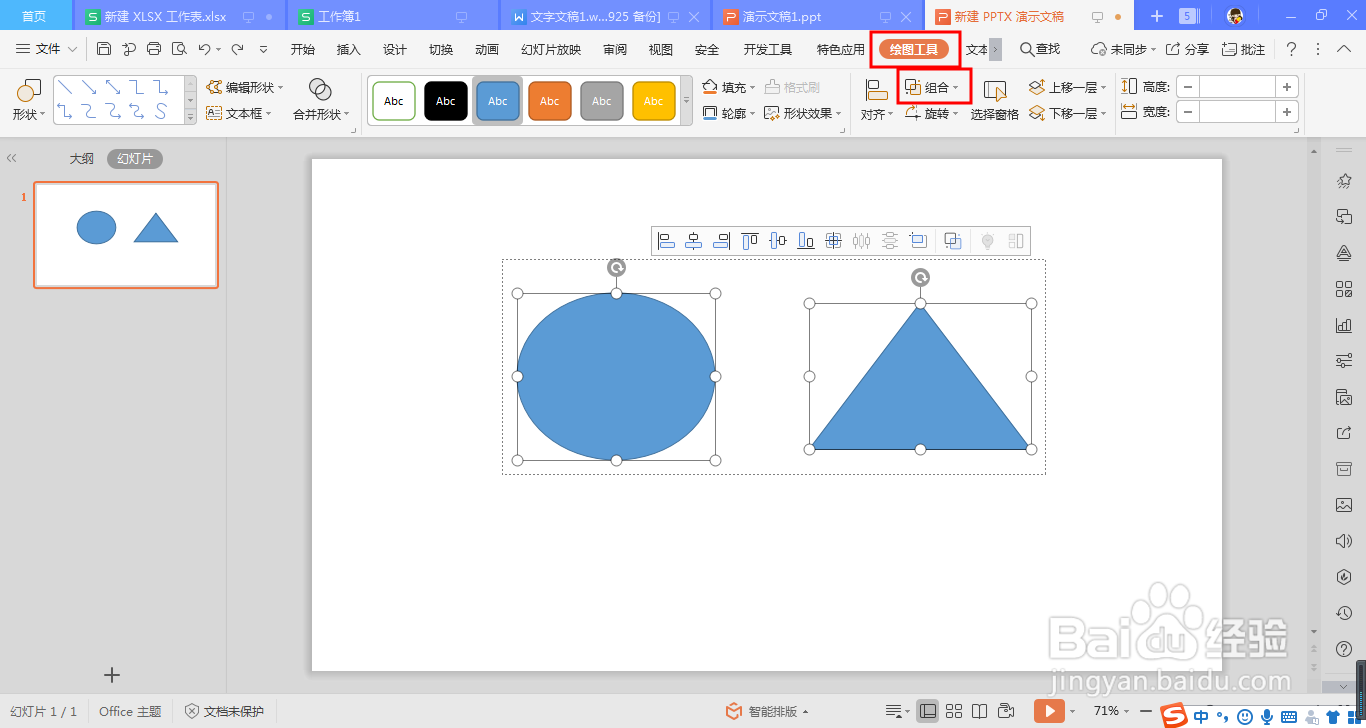
Task: Click 智能排版 smart layout in status bar
Action: pyautogui.click(x=768, y=711)
